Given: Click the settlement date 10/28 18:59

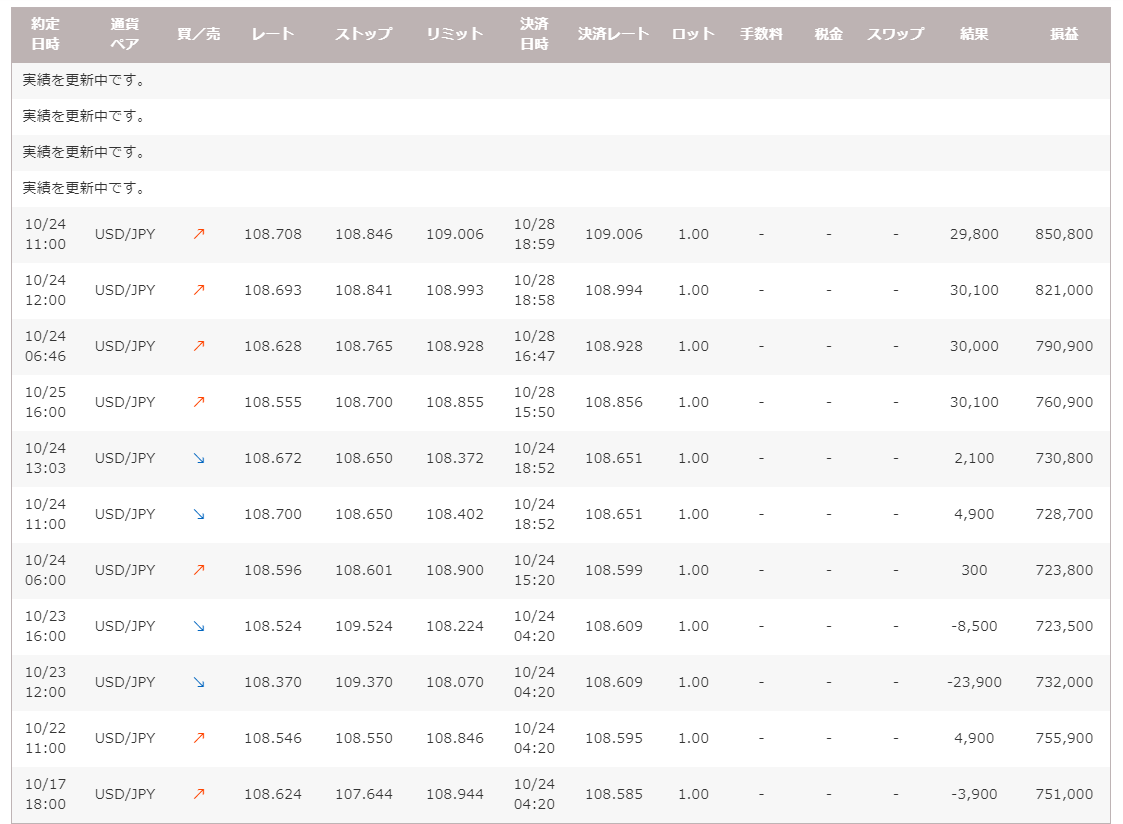Looking at the screenshot, I should (x=534, y=234).
